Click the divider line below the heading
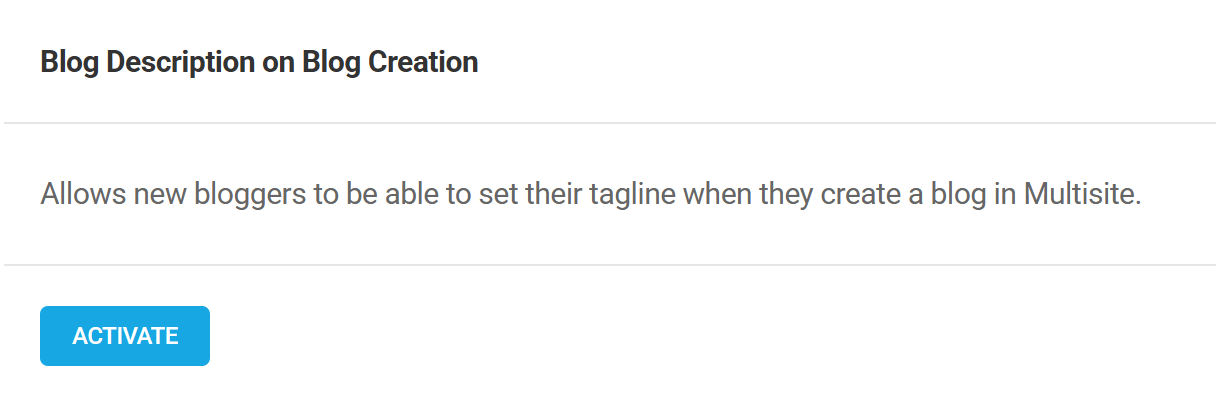Image resolution: width=1220 pixels, height=412 pixels. click(x=610, y=123)
